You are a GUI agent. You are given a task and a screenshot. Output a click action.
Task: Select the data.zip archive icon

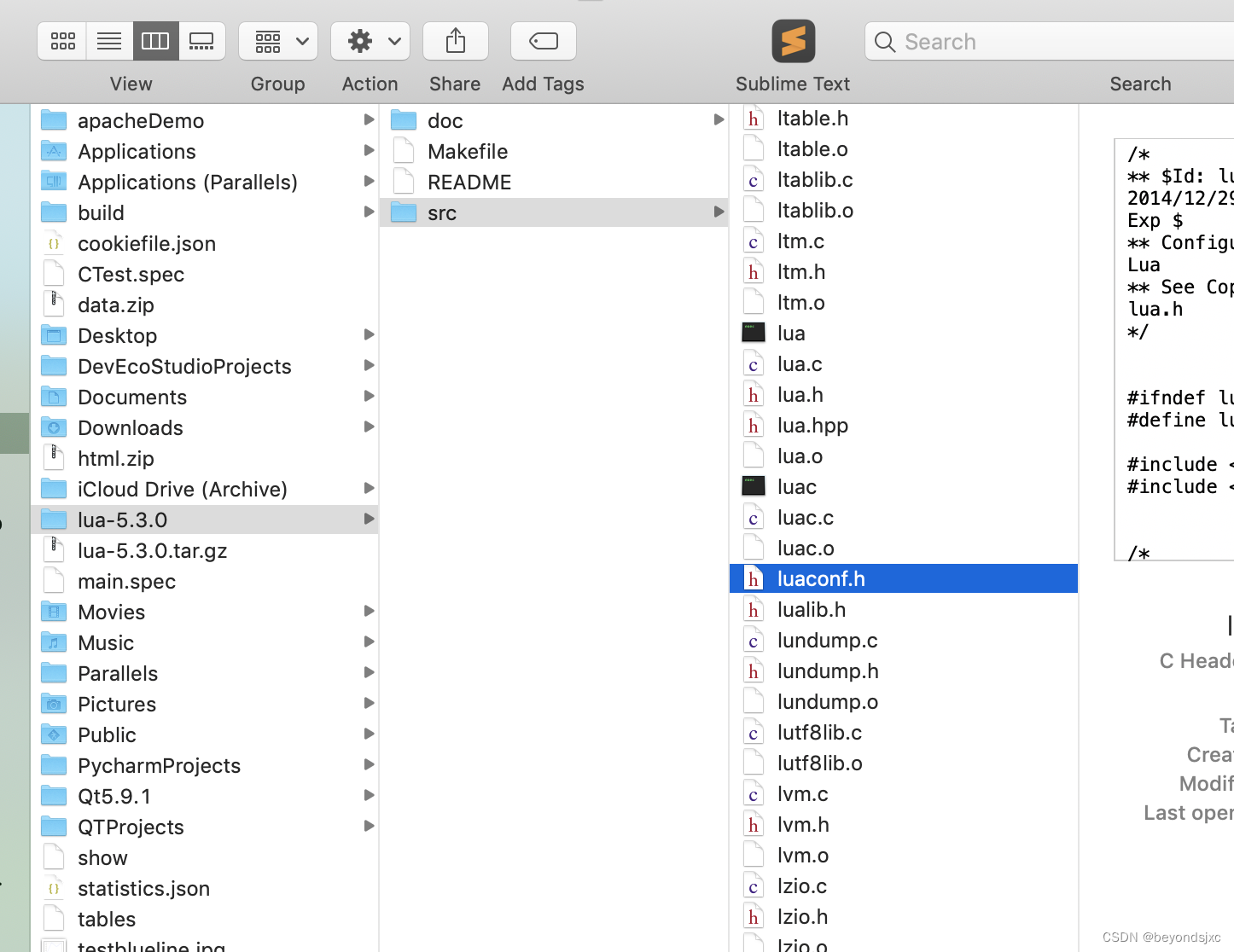(54, 305)
